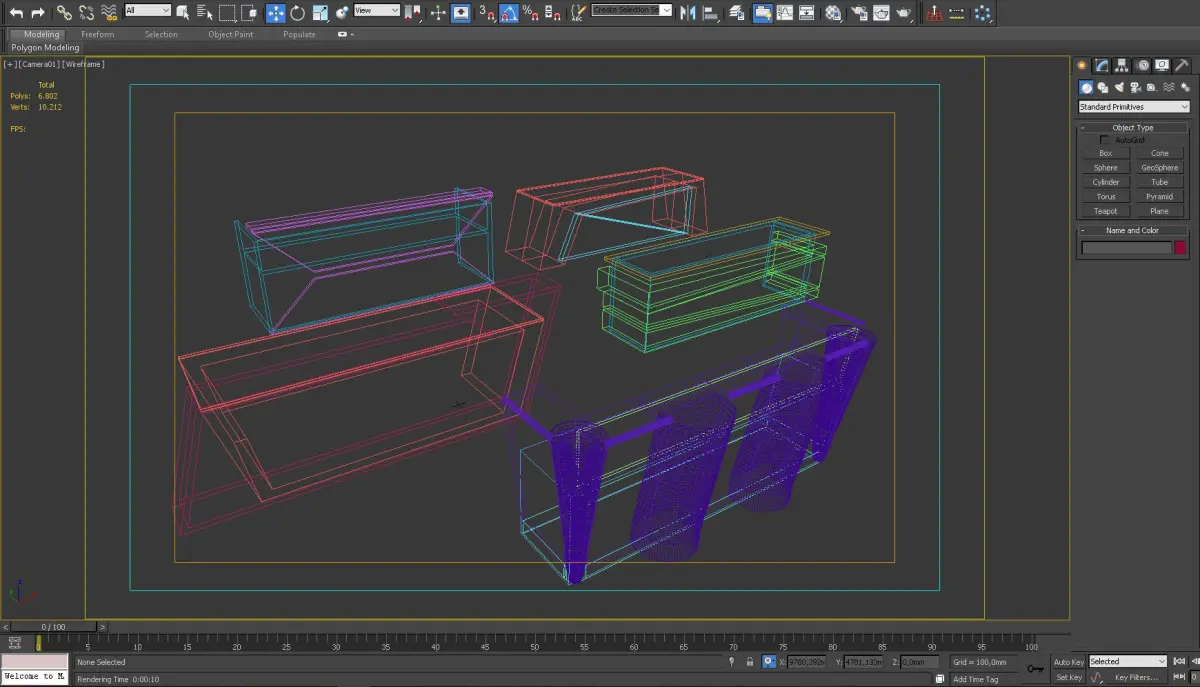This screenshot has height=687, width=1200.
Task: Open the Curve Editor icon
Action: (784, 13)
